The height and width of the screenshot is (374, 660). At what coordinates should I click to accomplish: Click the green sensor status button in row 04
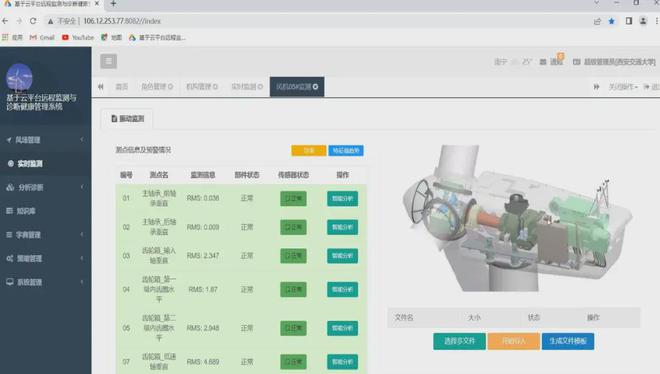pos(293,289)
